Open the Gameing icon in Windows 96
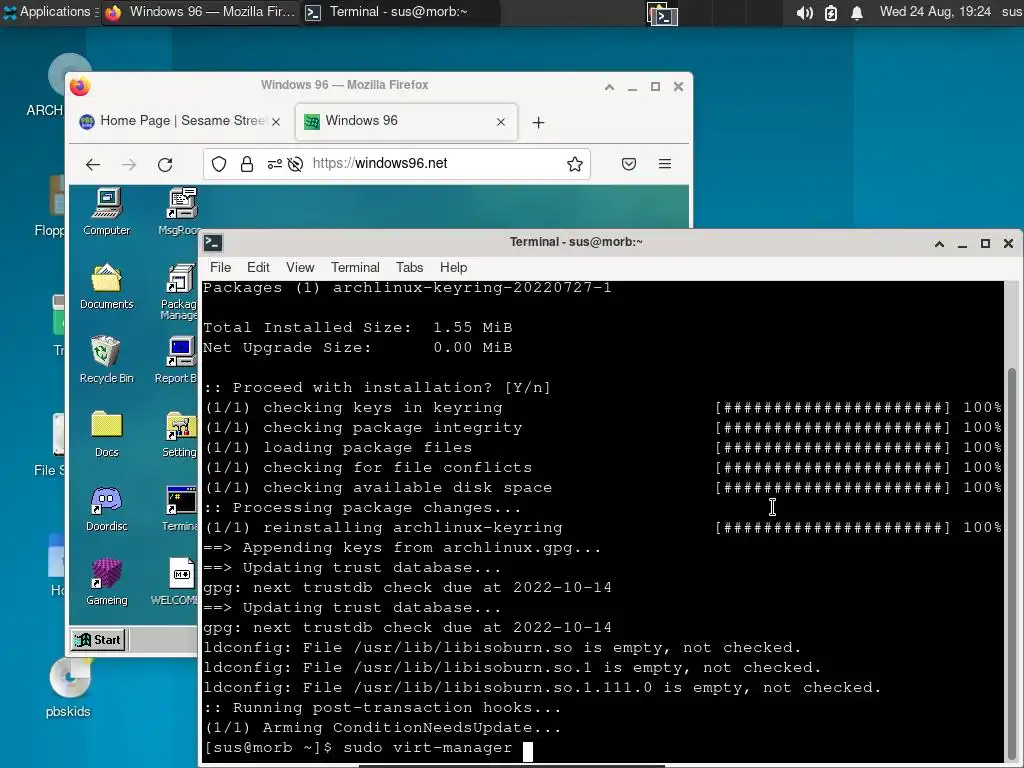The height and width of the screenshot is (768, 1024). [x=106, y=582]
